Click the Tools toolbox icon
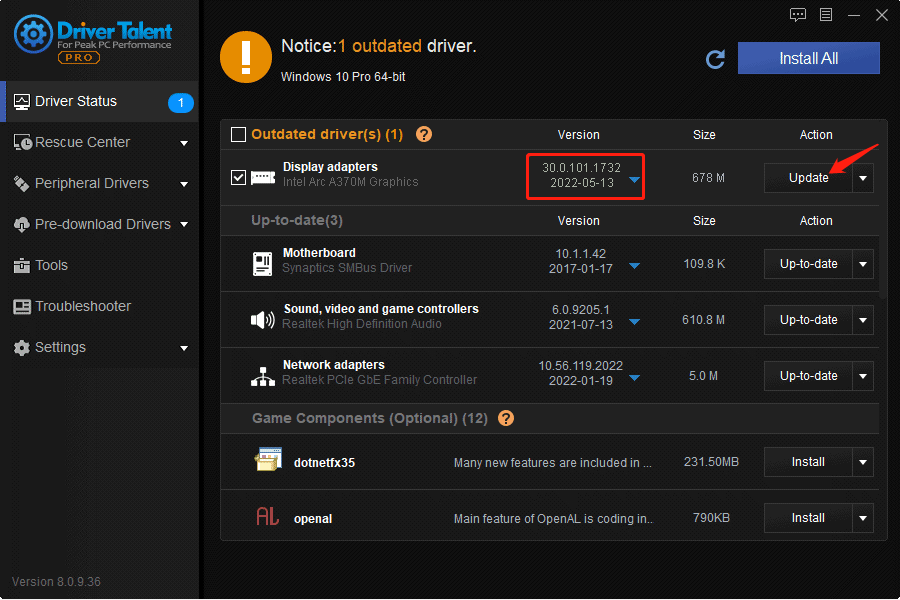Image resolution: width=900 pixels, height=600 pixels. coord(21,265)
